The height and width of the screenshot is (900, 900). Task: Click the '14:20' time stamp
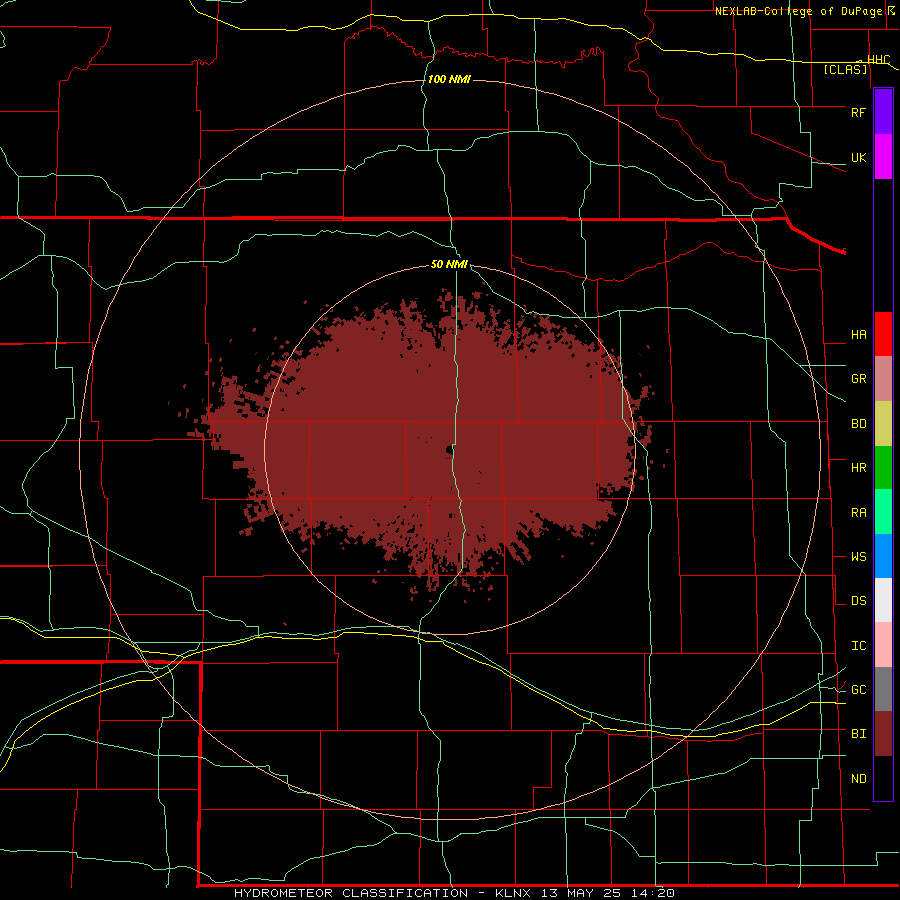[x=653, y=893]
